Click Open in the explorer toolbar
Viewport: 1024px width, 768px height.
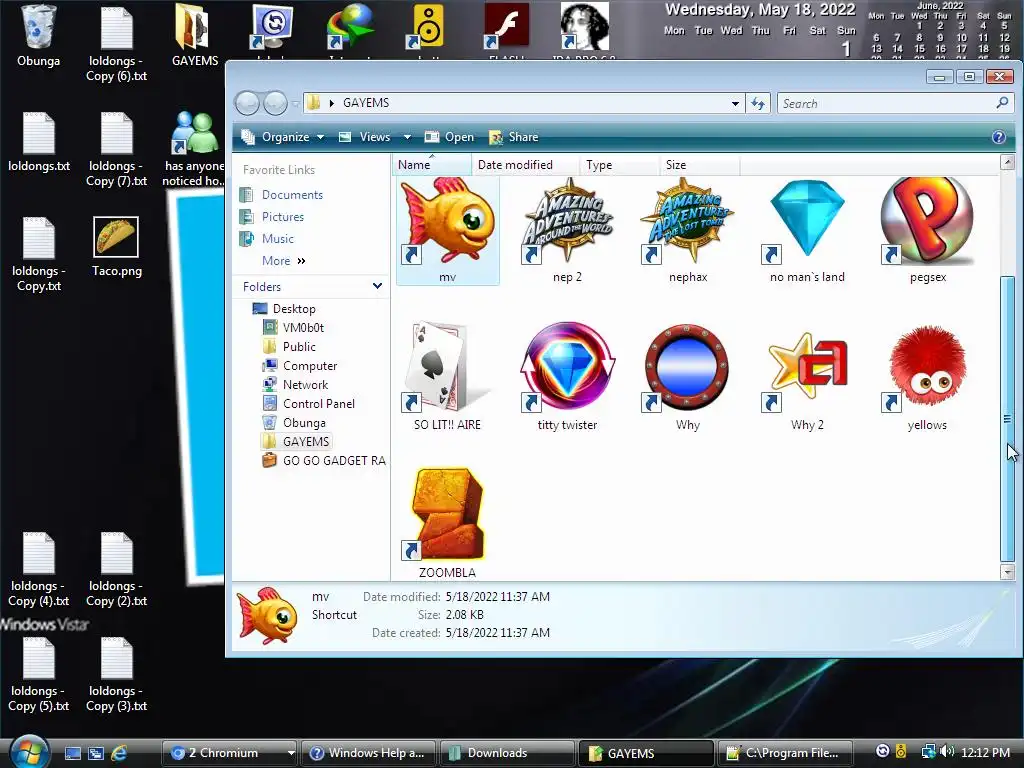click(x=449, y=137)
